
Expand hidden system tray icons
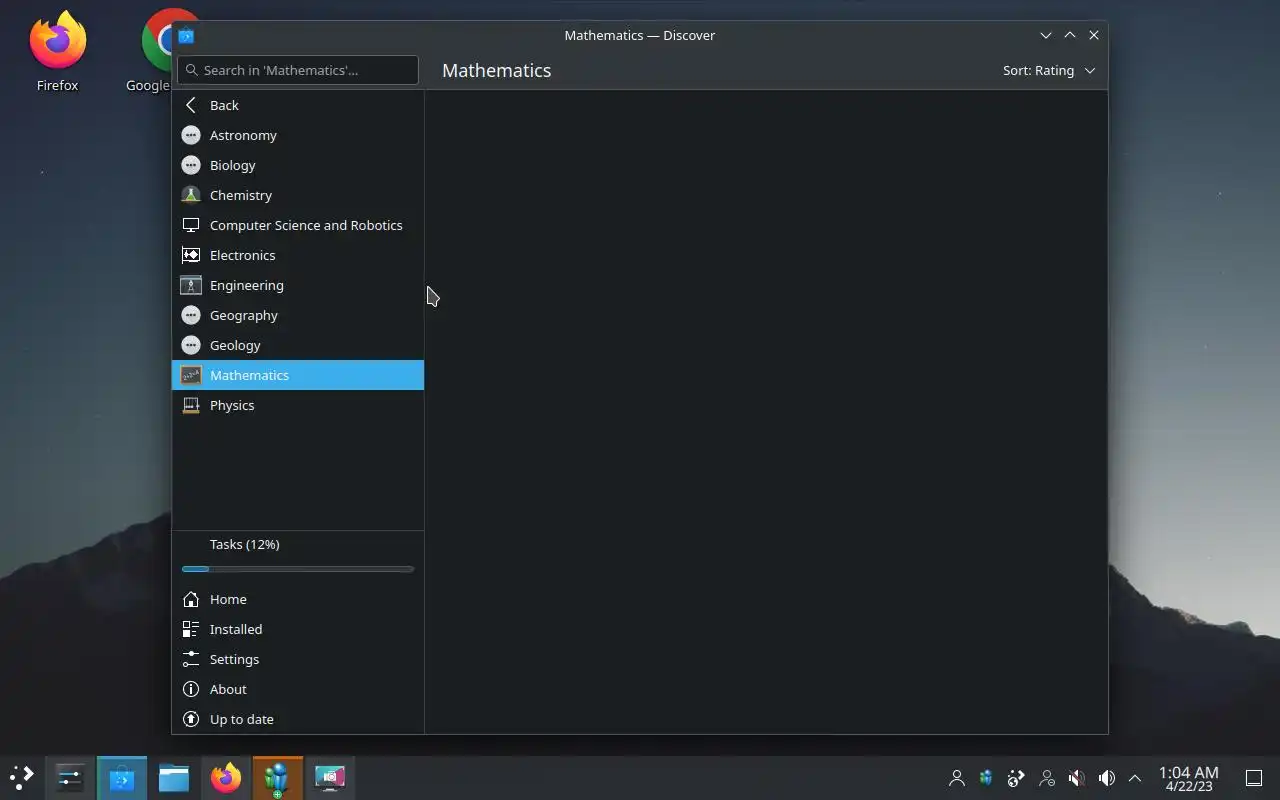pos(1135,778)
